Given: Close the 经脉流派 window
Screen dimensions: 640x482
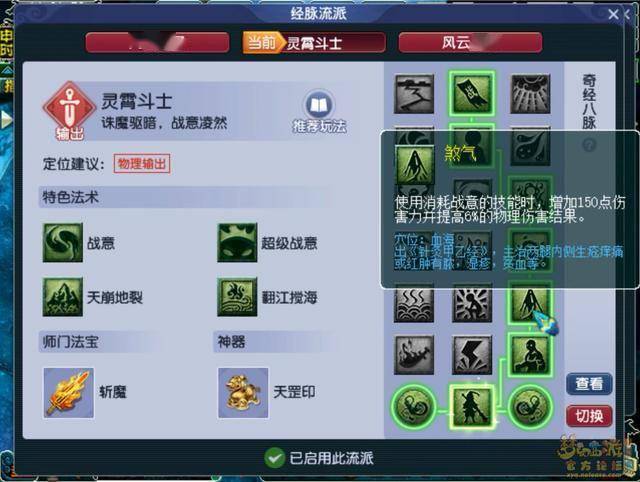Looking at the screenshot, I should click(x=613, y=15).
